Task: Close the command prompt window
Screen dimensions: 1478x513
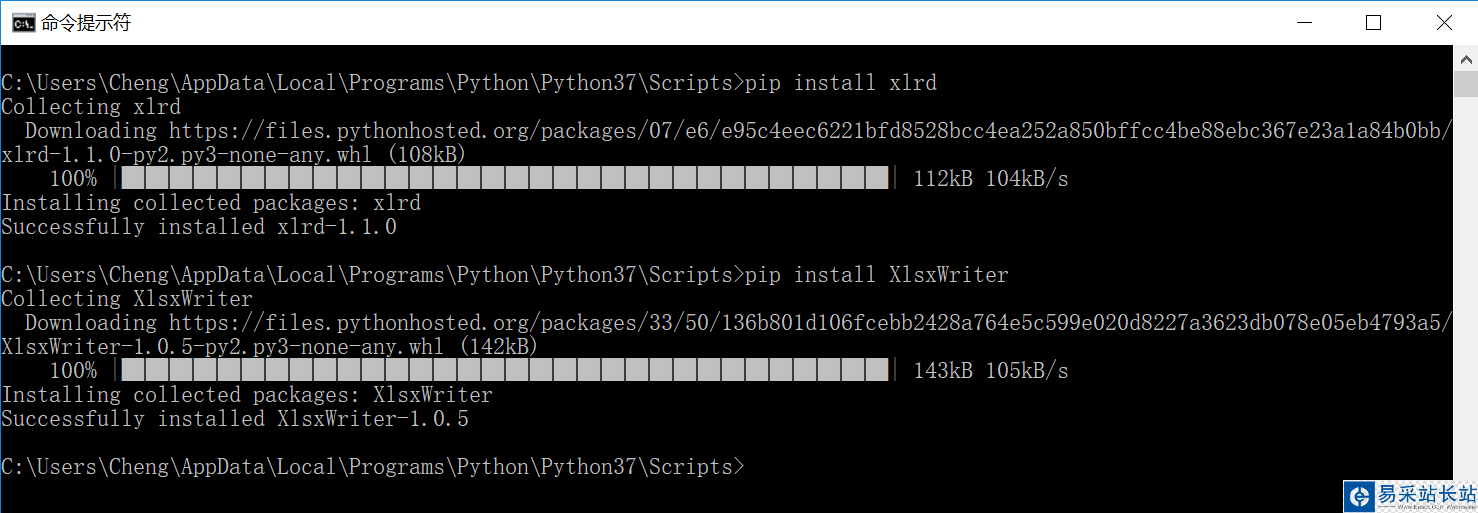Action: (x=1444, y=22)
